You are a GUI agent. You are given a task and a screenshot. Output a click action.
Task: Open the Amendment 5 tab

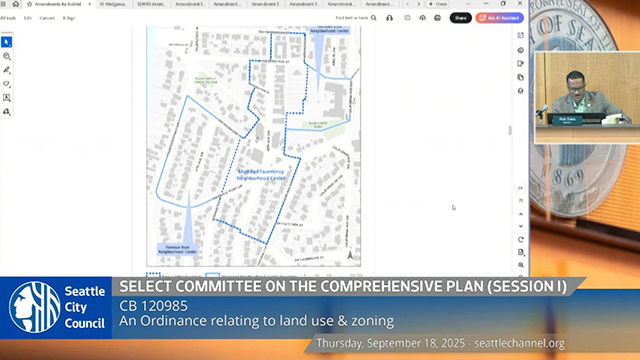click(190, 4)
